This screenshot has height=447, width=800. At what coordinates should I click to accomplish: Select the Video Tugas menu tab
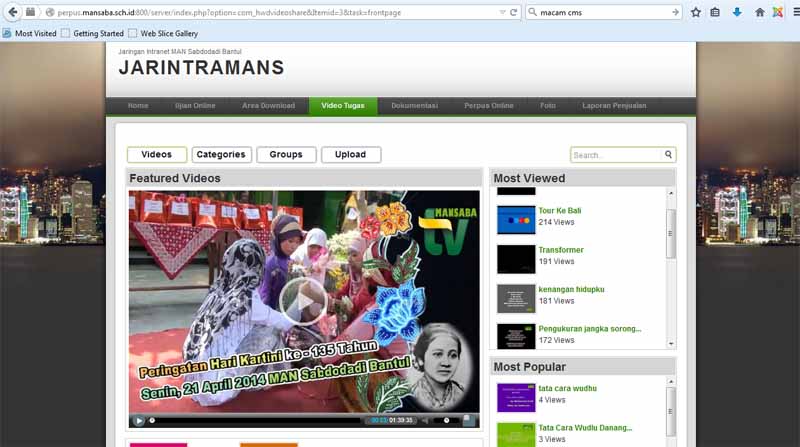click(343, 106)
